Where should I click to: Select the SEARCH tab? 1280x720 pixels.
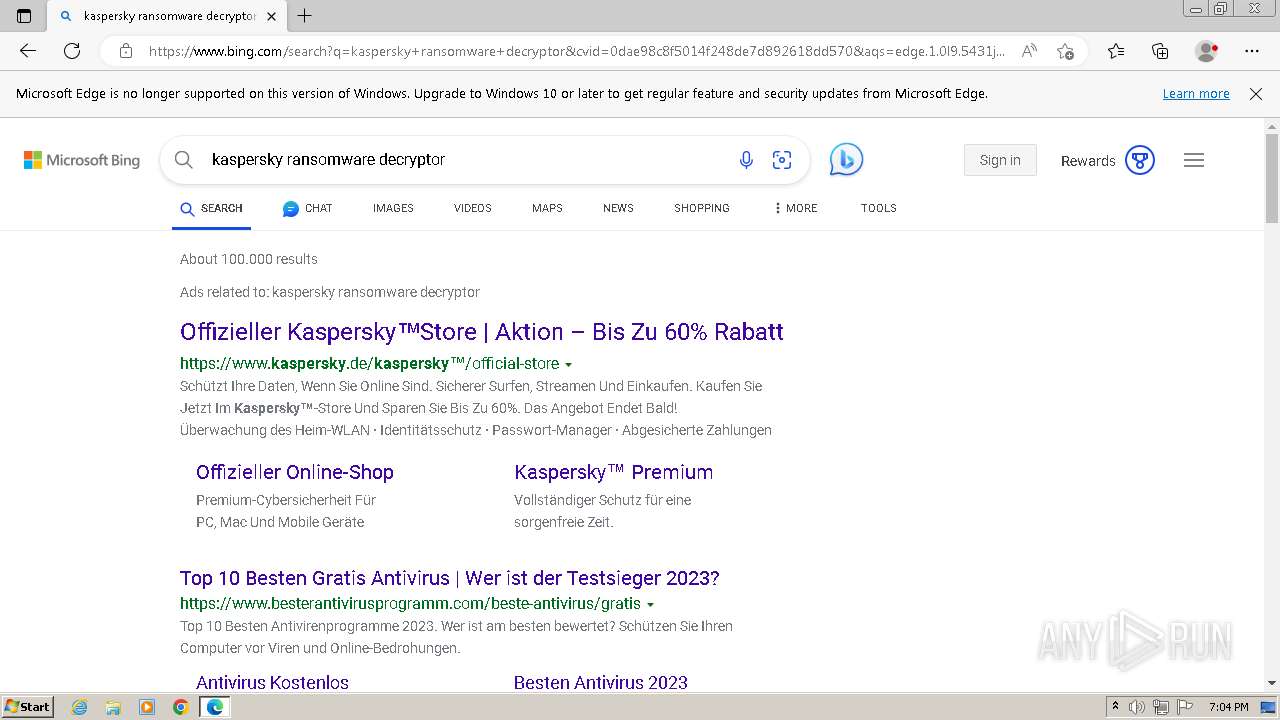point(211,208)
